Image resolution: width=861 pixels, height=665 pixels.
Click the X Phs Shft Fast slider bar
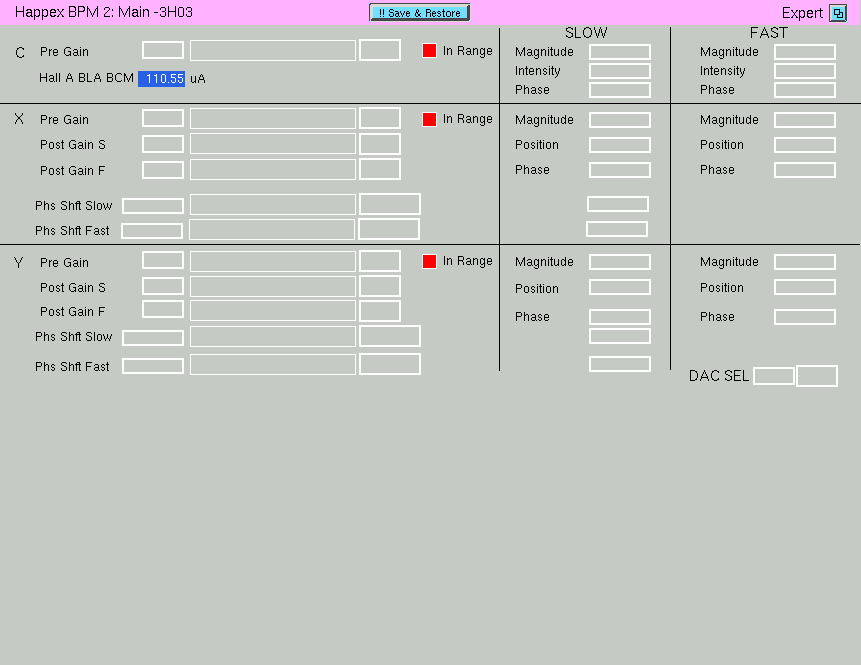(272, 230)
